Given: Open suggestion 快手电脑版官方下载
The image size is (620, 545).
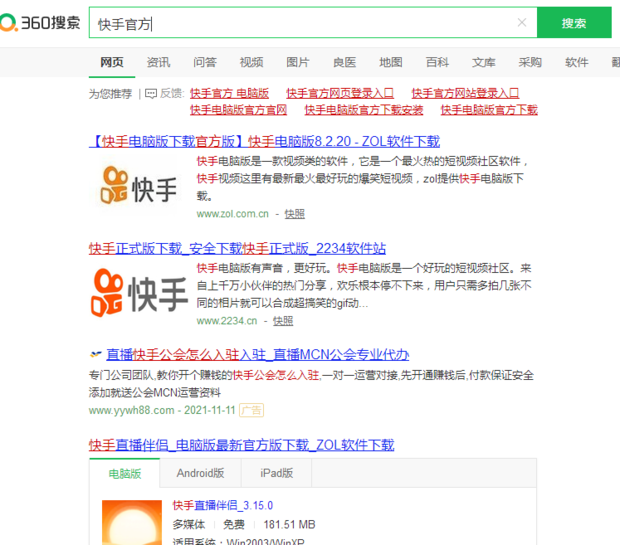Looking at the screenshot, I should tap(489, 110).
